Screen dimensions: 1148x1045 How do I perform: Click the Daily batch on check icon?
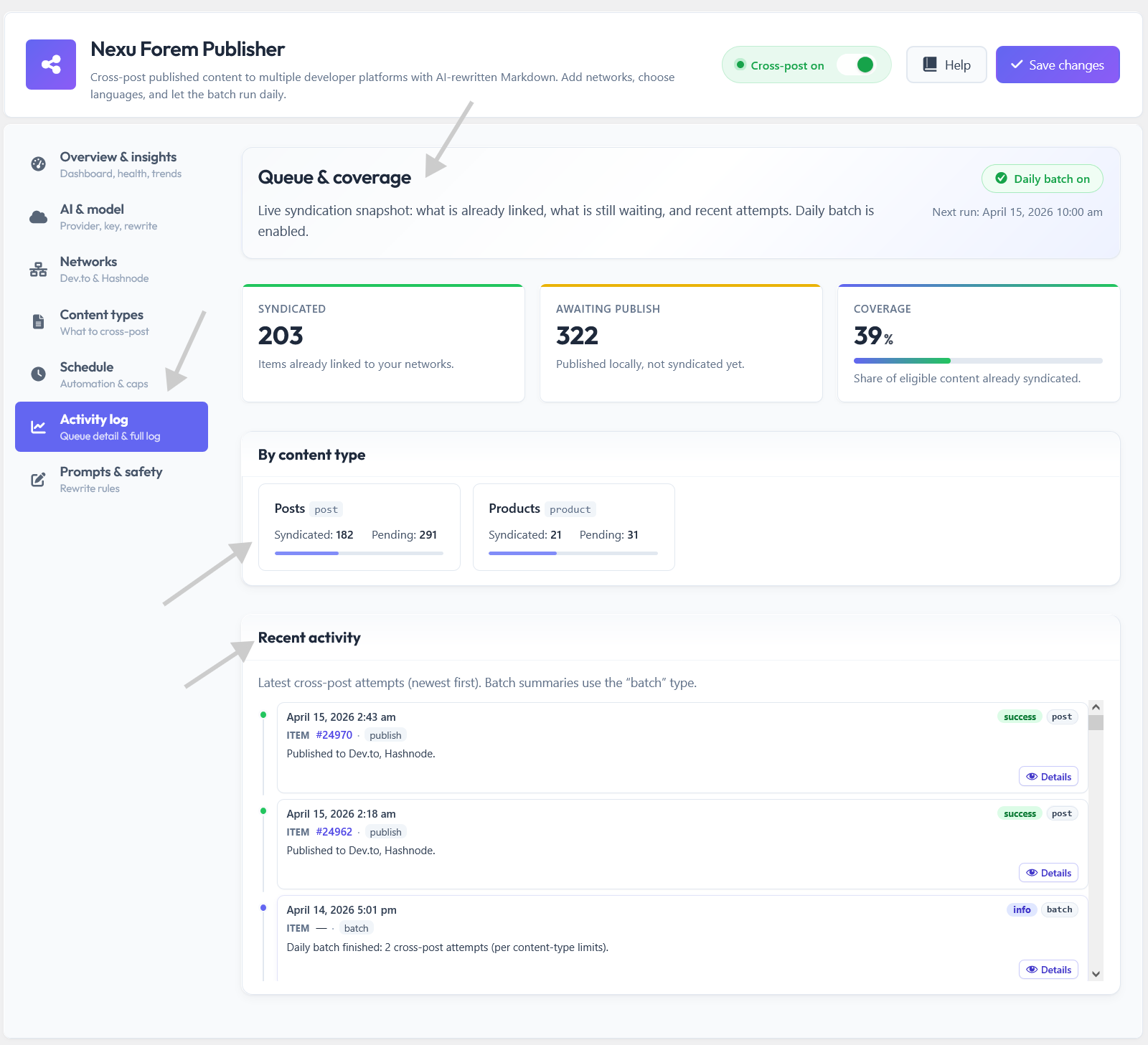pyautogui.click(x=1001, y=179)
